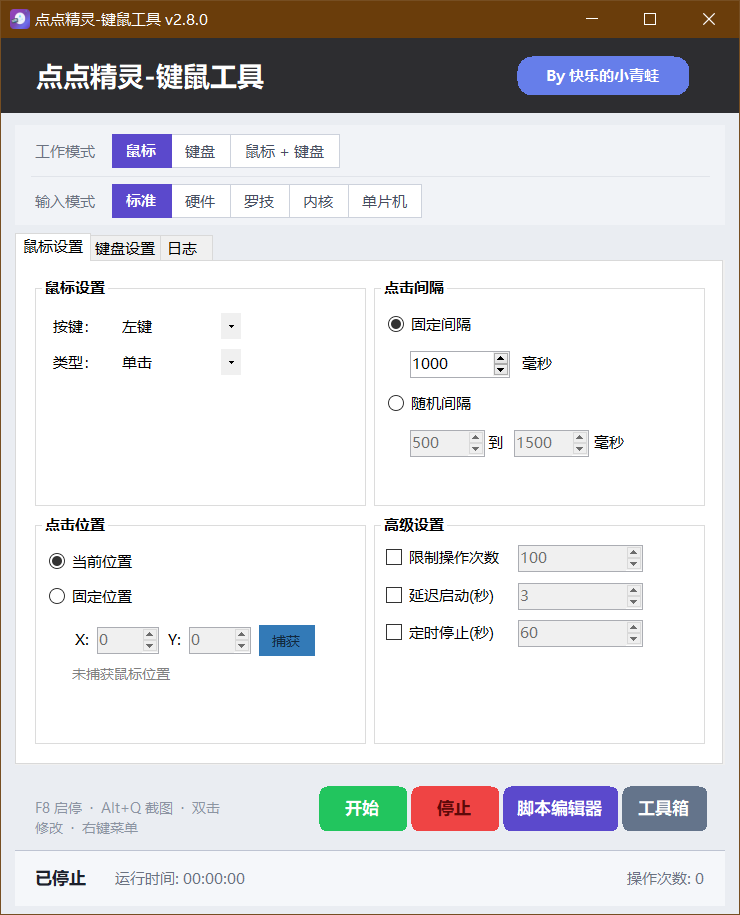Switch to 键盘设置 tab

point(125,249)
